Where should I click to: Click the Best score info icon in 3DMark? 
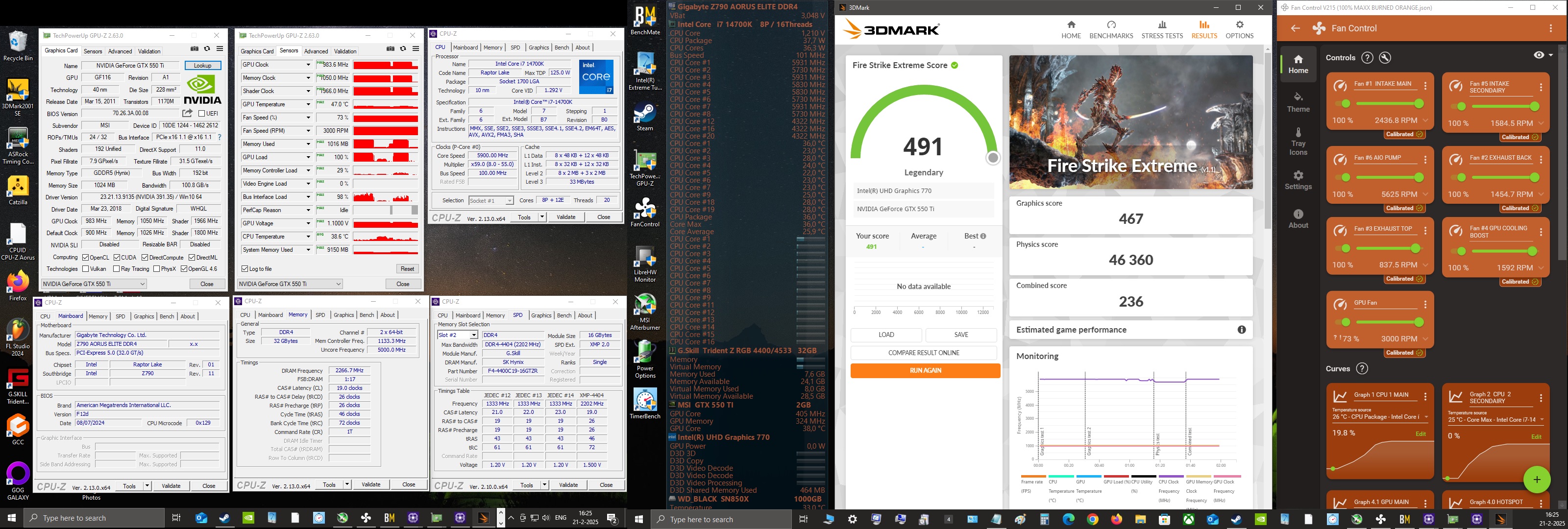pyautogui.click(x=983, y=236)
